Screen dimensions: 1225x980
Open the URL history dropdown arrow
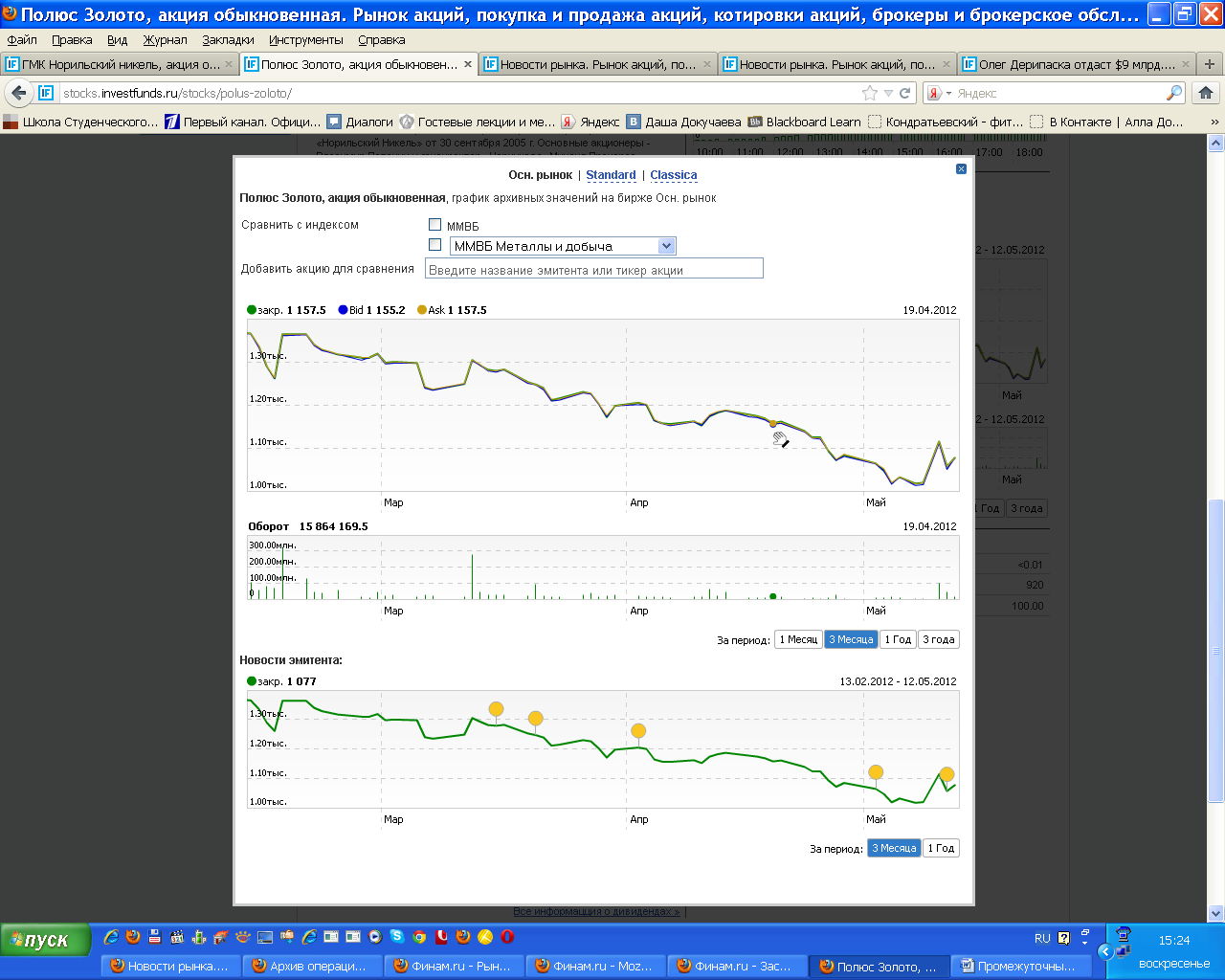888,93
